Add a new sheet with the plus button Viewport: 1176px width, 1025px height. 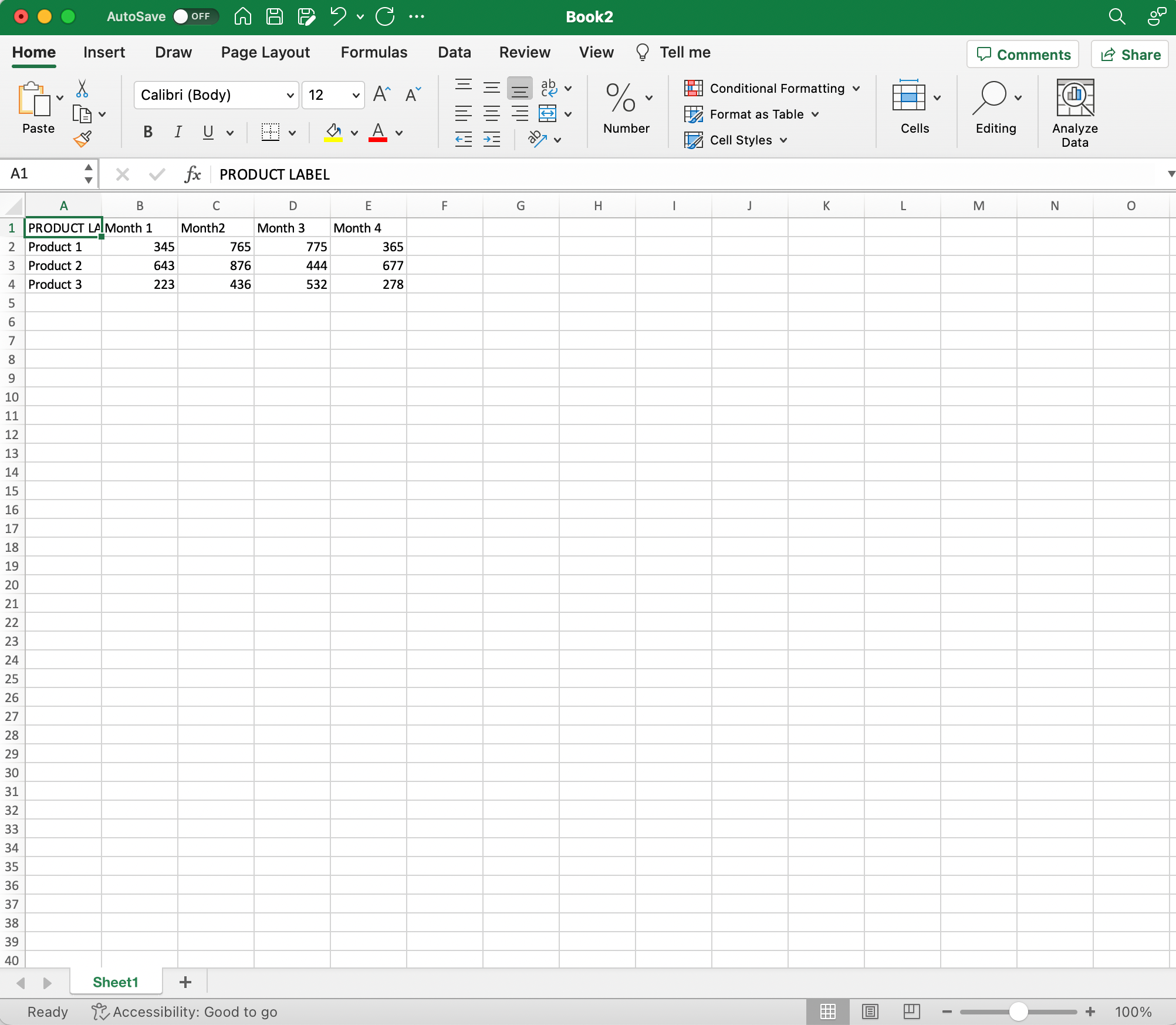(x=185, y=982)
